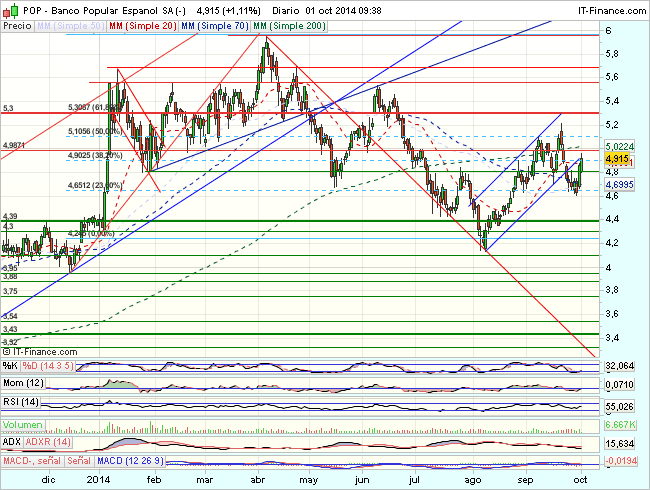This screenshot has width=650, height=490.
Task: Select the %K stochastic label
Action: (10, 366)
